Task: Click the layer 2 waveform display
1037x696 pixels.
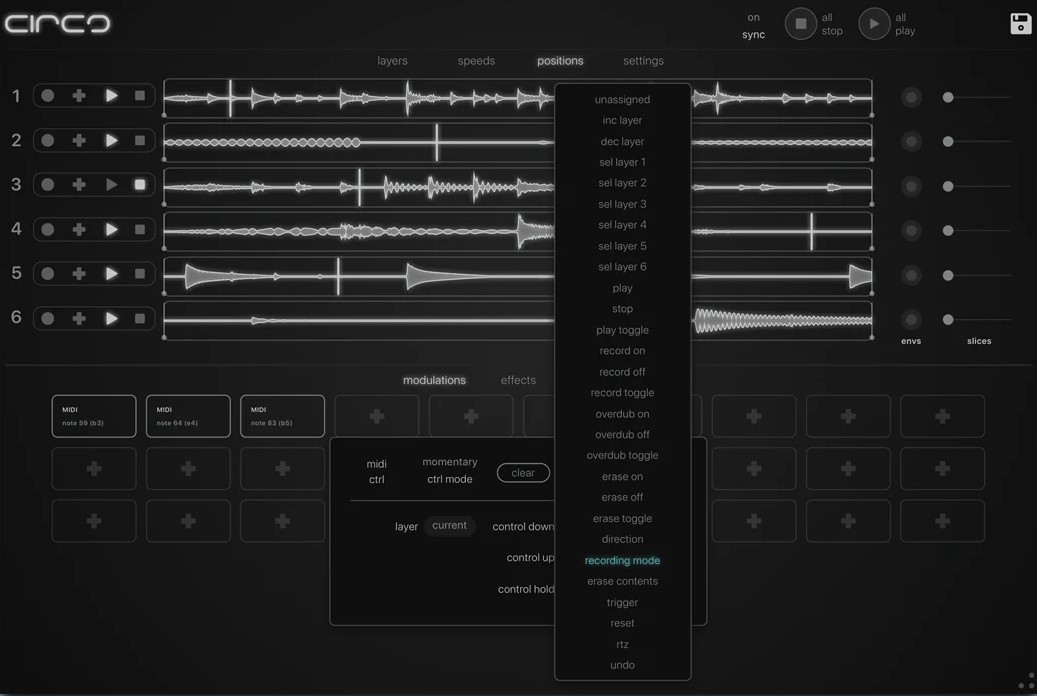Action: (x=518, y=142)
